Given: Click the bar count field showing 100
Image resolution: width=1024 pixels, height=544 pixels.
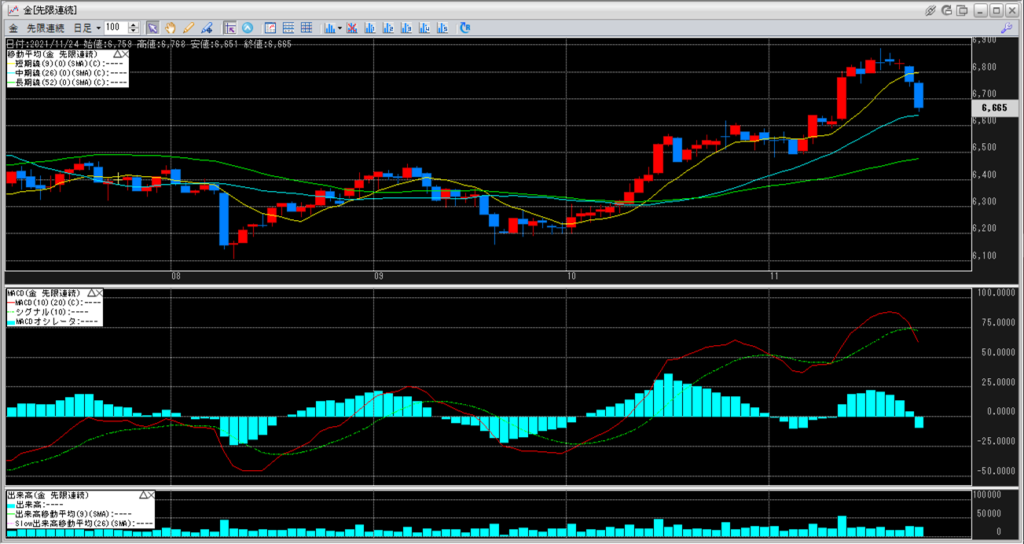Looking at the screenshot, I should click(114, 27).
